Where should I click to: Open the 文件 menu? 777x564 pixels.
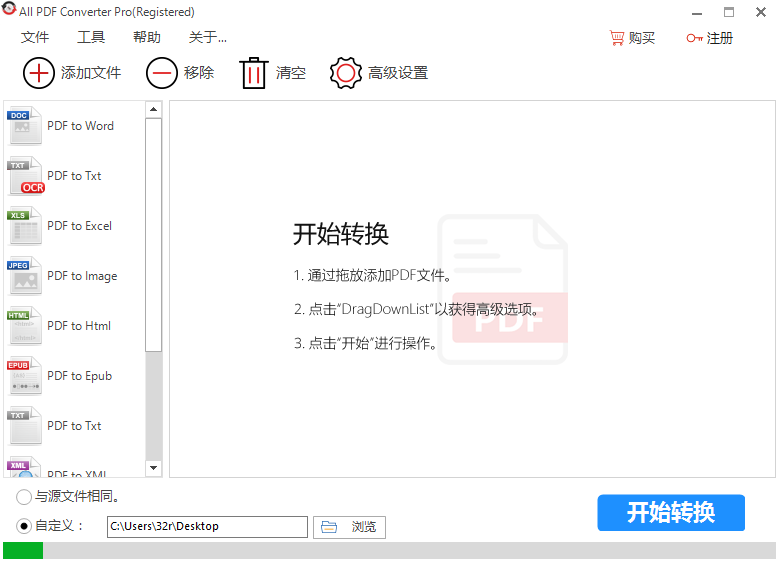(x=35, y=38)
